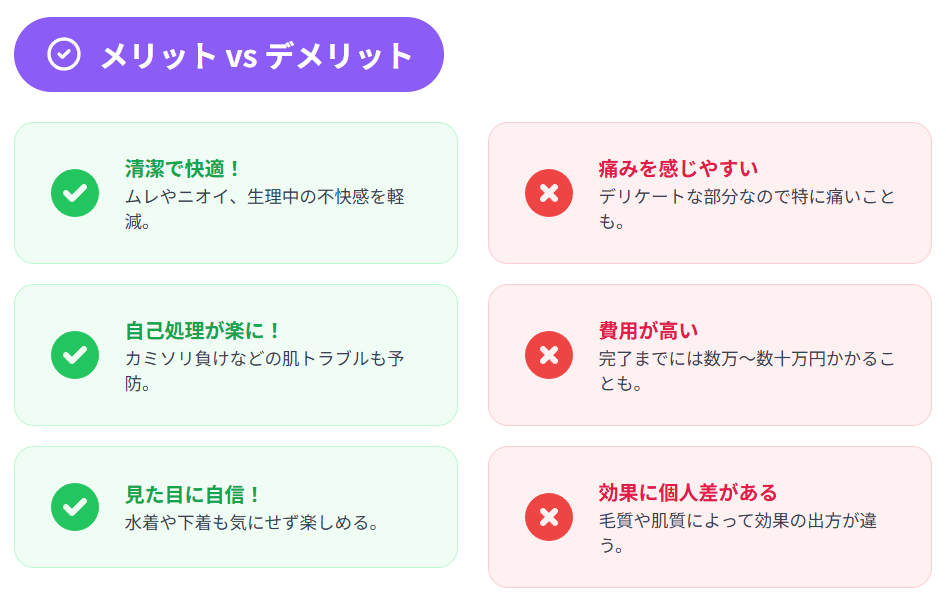The image size is (946, 602).
Task: Click the メリット vs デメリット purple banner
Action: coord(229,54)
